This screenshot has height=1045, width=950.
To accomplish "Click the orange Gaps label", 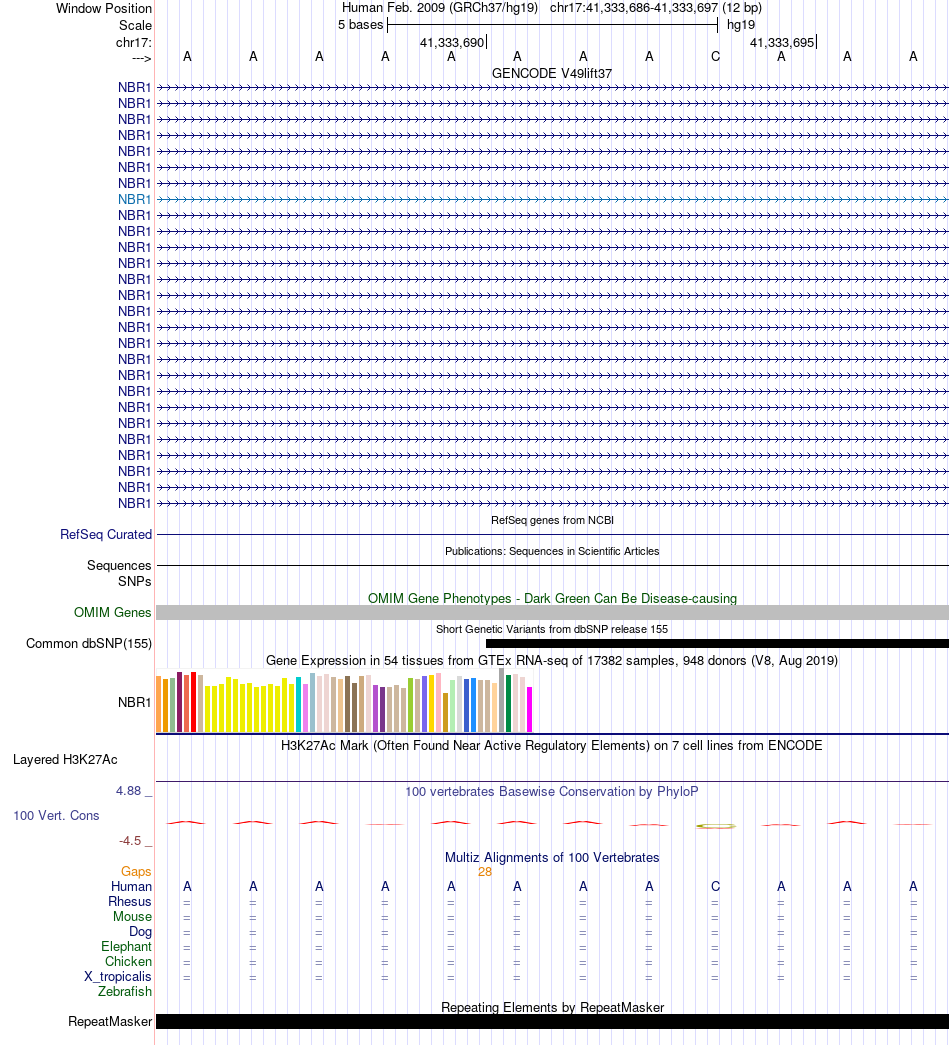I will [x=136, y=872].
